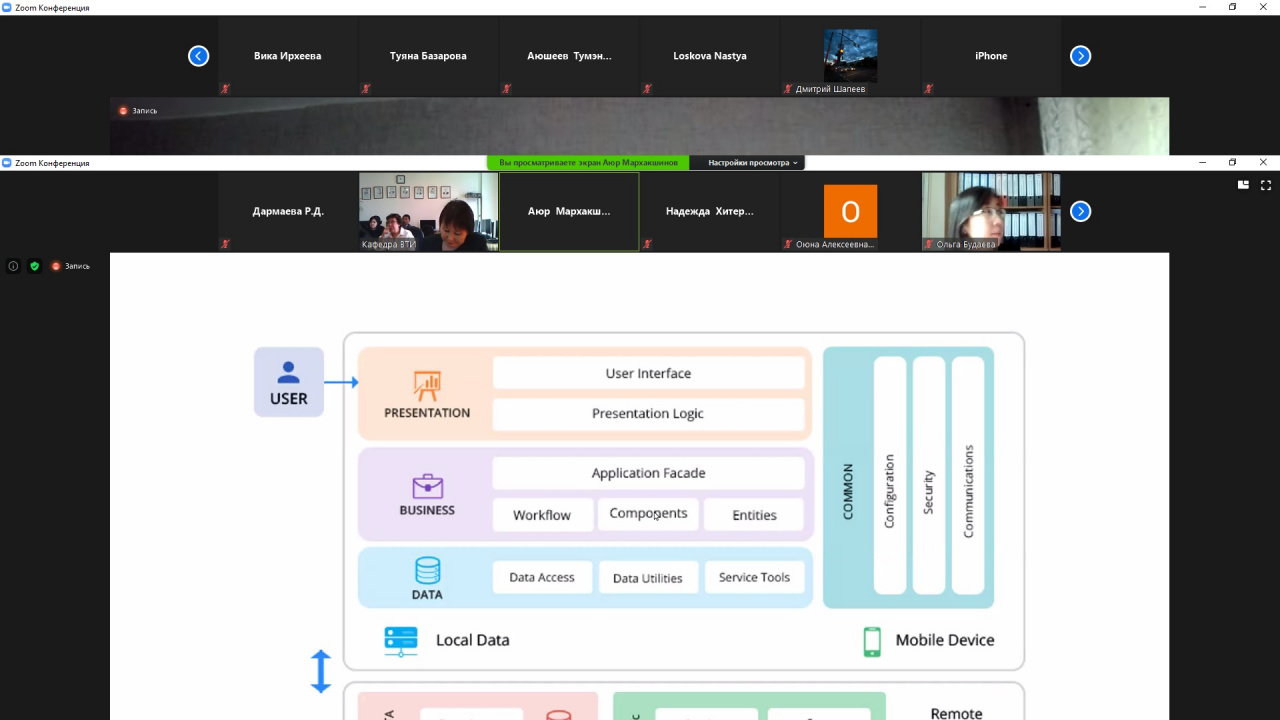Expand the Настройки просмотра dropdown
Viewport: 1280px width, 720px height.
752,163
